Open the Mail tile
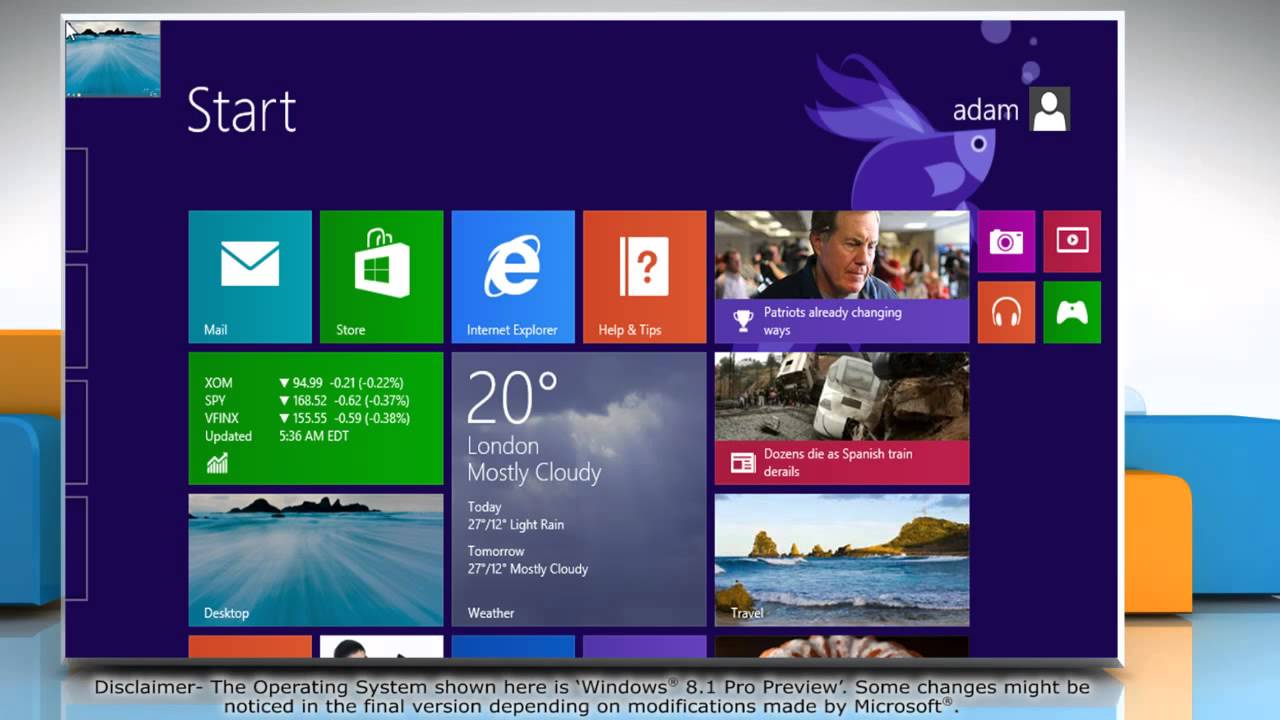1280x720 pixels. click(250, 277)
